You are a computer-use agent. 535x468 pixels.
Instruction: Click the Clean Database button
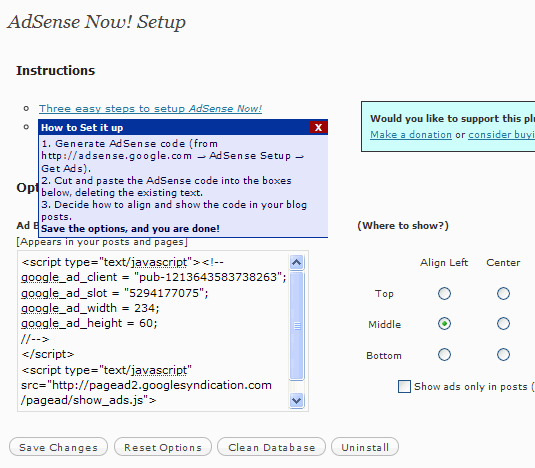pyautogui.click(x=272, y=447)
